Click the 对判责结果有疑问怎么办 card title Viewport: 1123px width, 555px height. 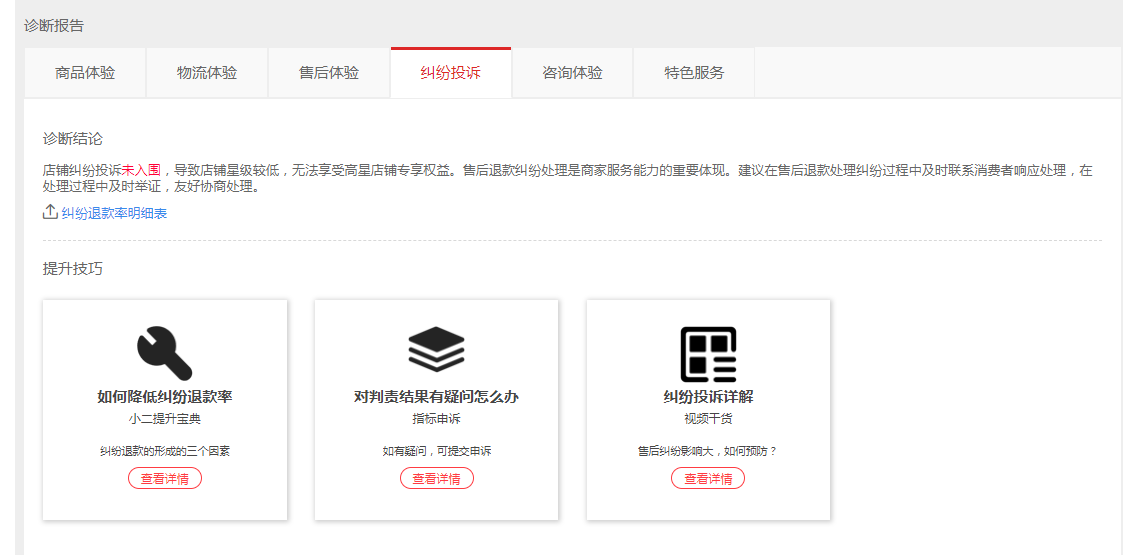coord(437,397)
